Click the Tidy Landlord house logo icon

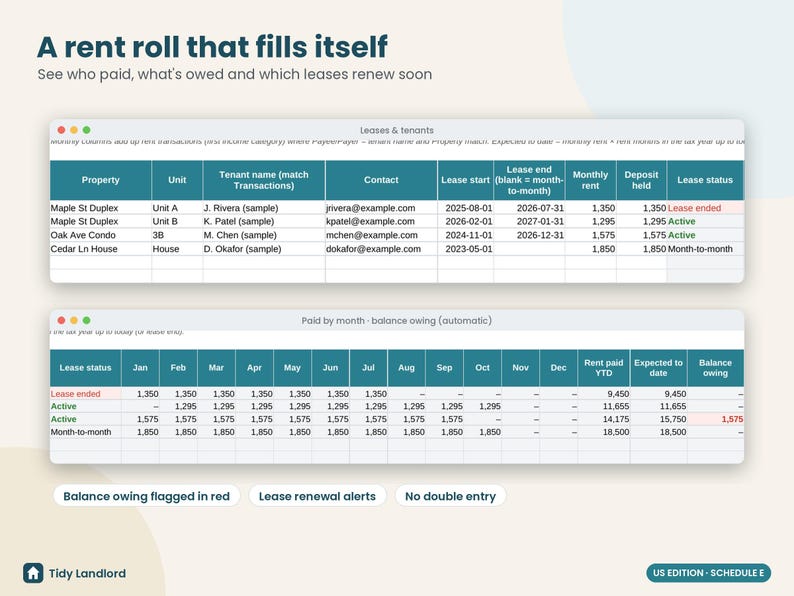tap(33, 573)
